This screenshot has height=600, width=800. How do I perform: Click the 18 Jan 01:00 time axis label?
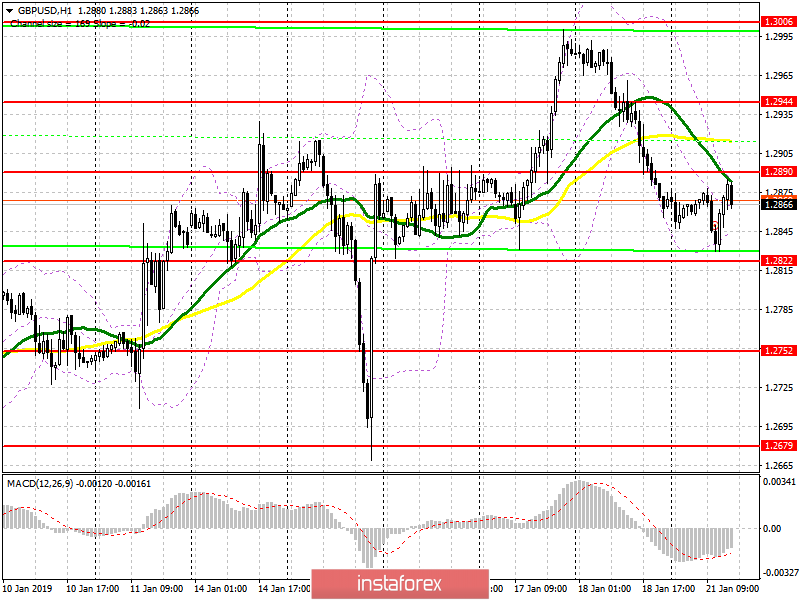(x=604, y=588)
